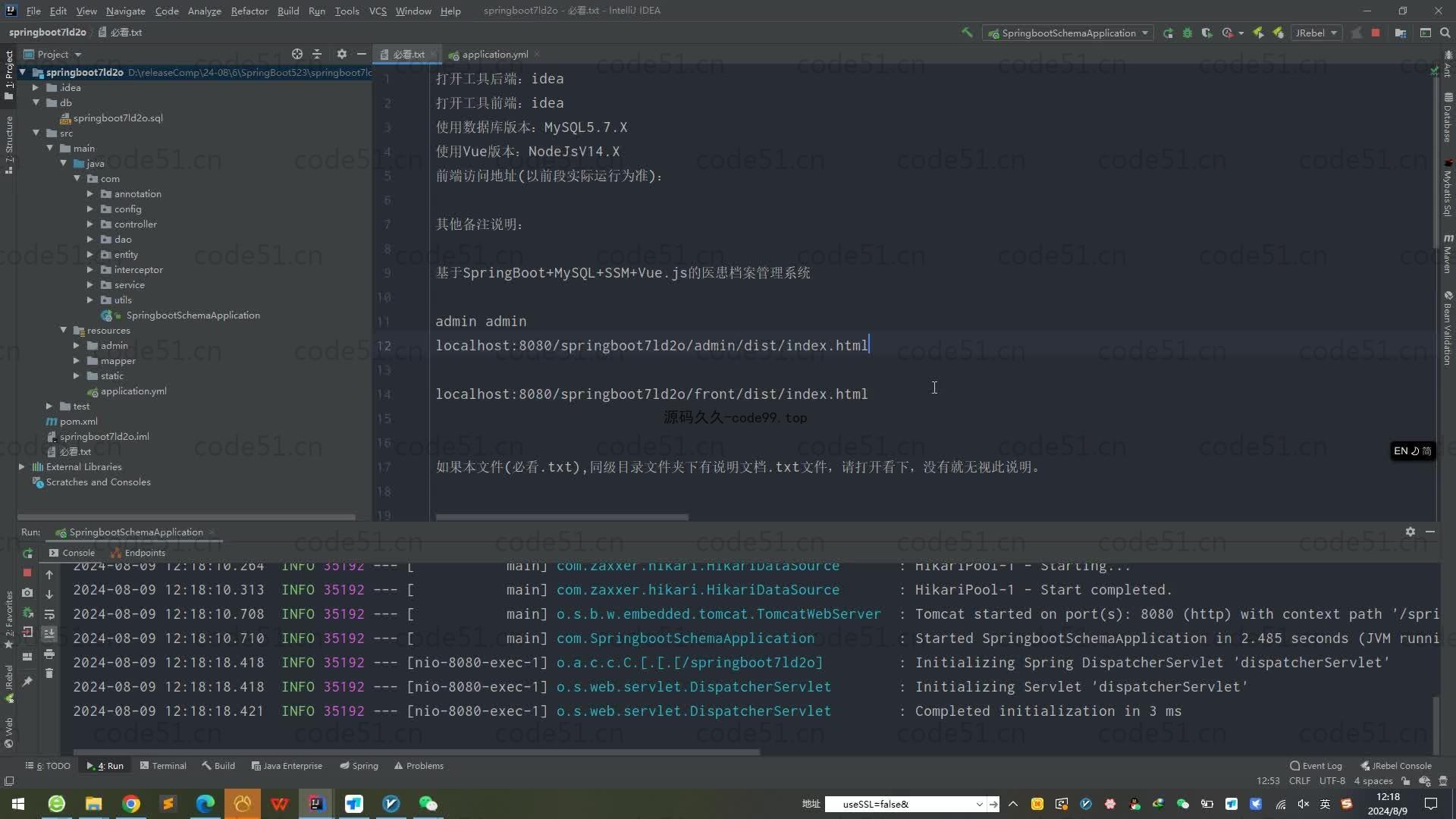Hide the Project panel with minus icon
The height and width of the screenshot is (819, 1456).
[362, 54]
